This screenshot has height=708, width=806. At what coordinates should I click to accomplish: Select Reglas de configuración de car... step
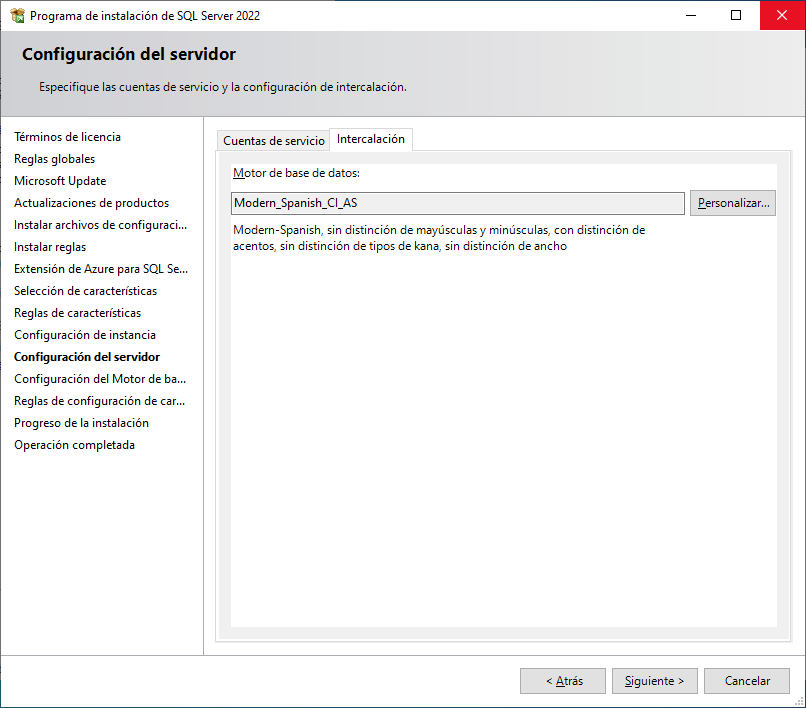[99, 401]
